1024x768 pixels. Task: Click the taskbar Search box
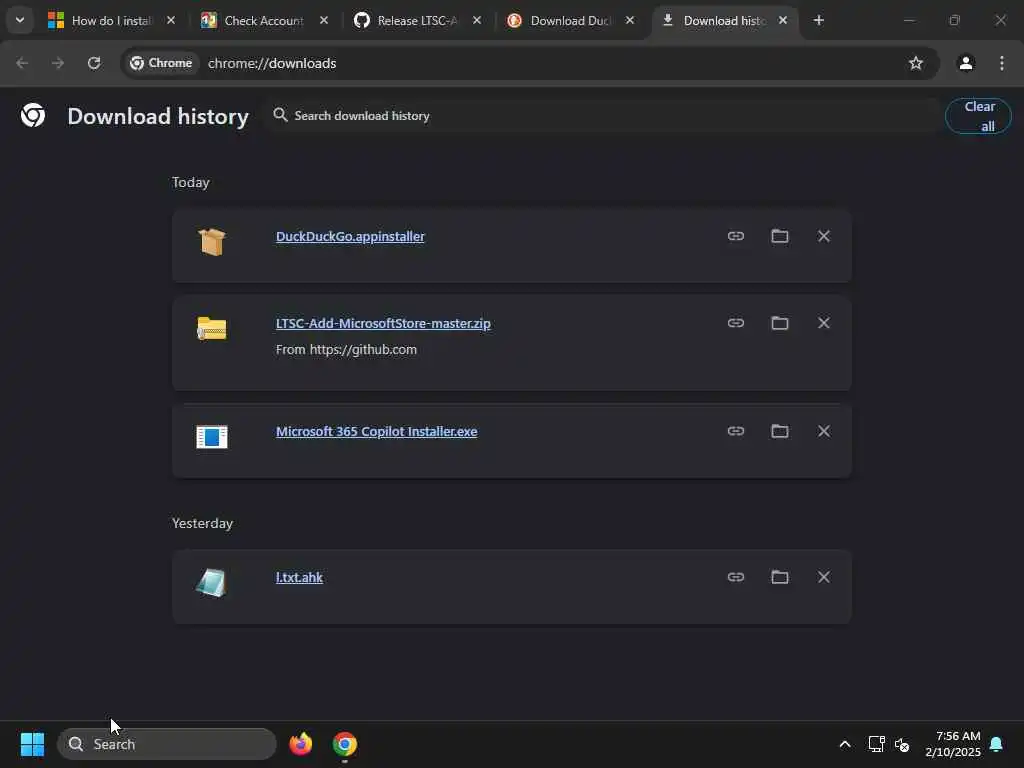(x=167, y=744)
